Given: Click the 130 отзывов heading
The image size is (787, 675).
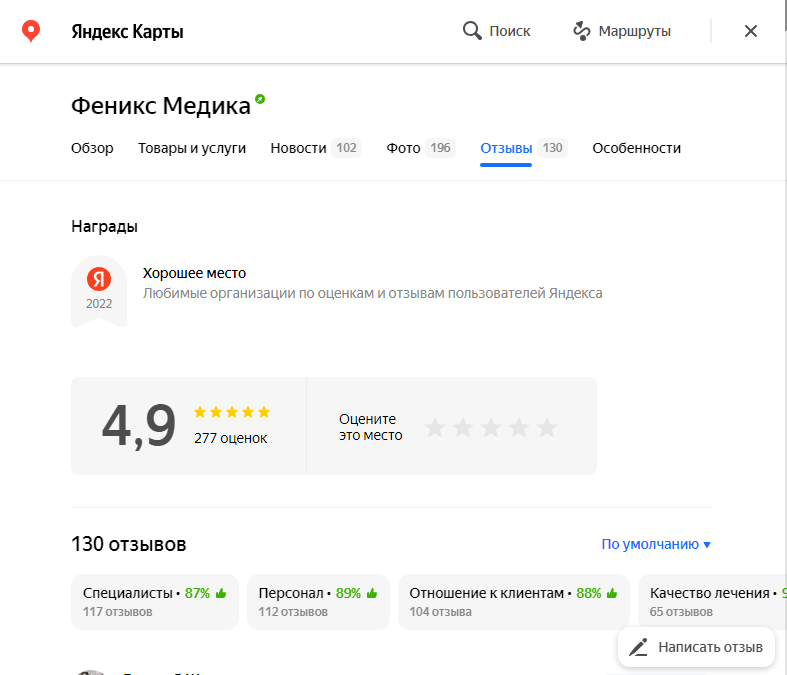Looking at the screenshot, I should [129, 544].
